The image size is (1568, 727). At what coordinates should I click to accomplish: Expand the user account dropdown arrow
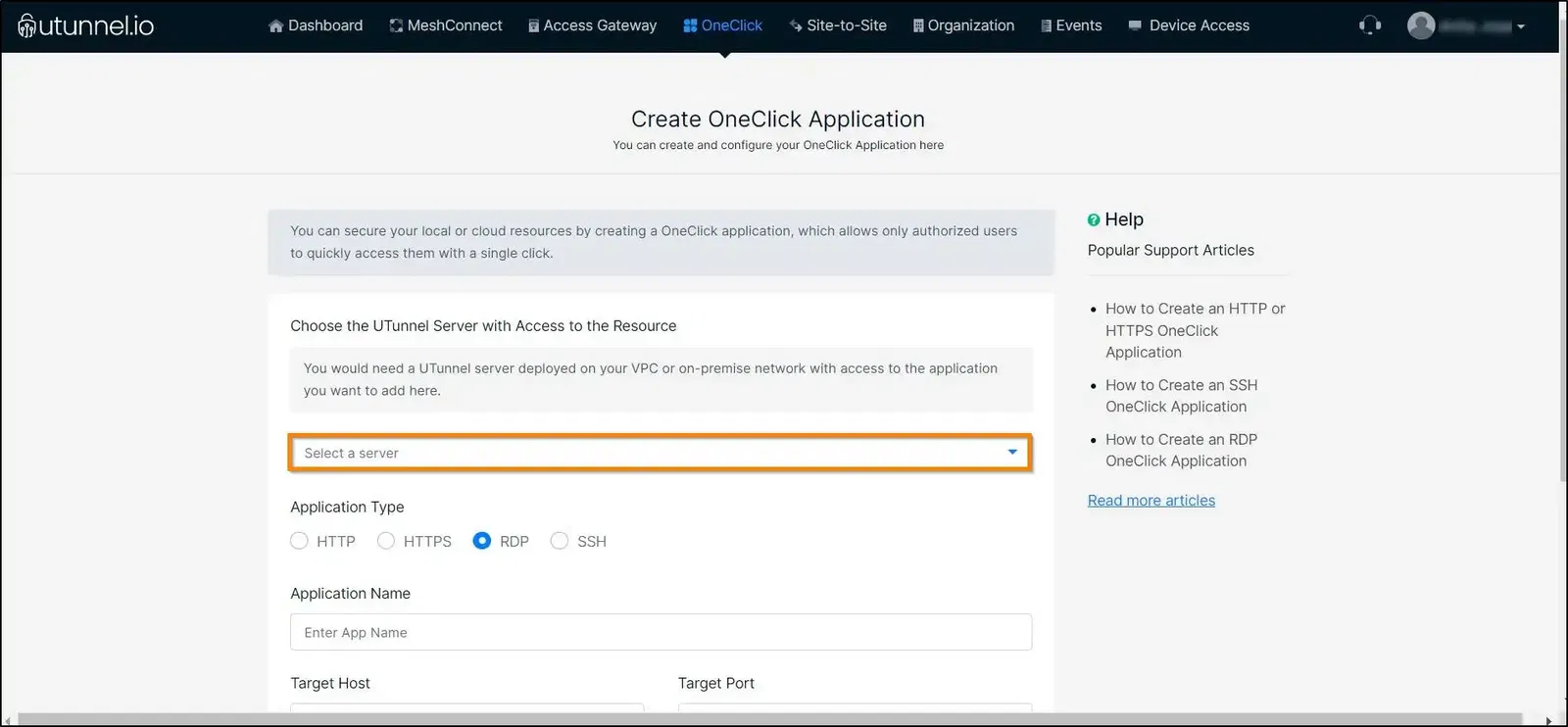click(1521, 27)
